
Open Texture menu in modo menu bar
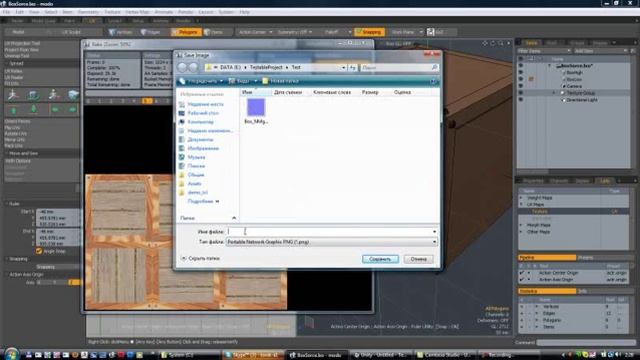112,12
